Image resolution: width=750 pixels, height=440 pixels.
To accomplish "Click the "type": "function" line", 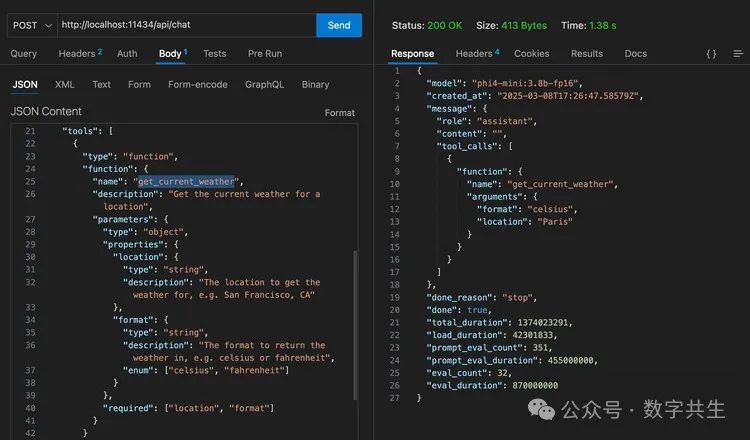I will 130,156.
